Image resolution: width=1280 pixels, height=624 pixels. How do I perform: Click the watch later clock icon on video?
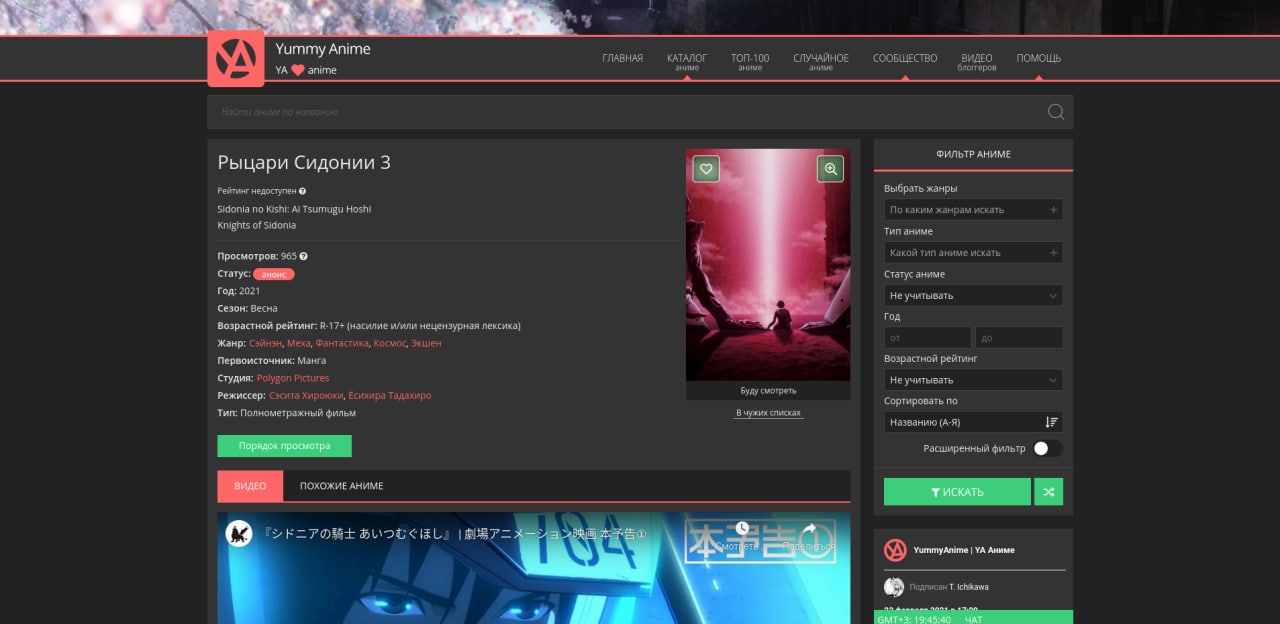[742, 529]
